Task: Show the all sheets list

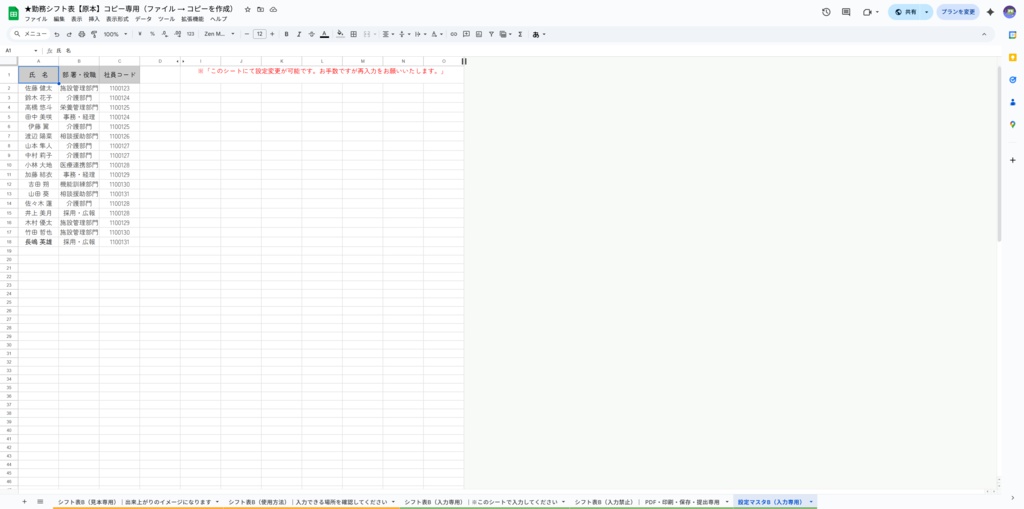Action: [x=40, y=502]
